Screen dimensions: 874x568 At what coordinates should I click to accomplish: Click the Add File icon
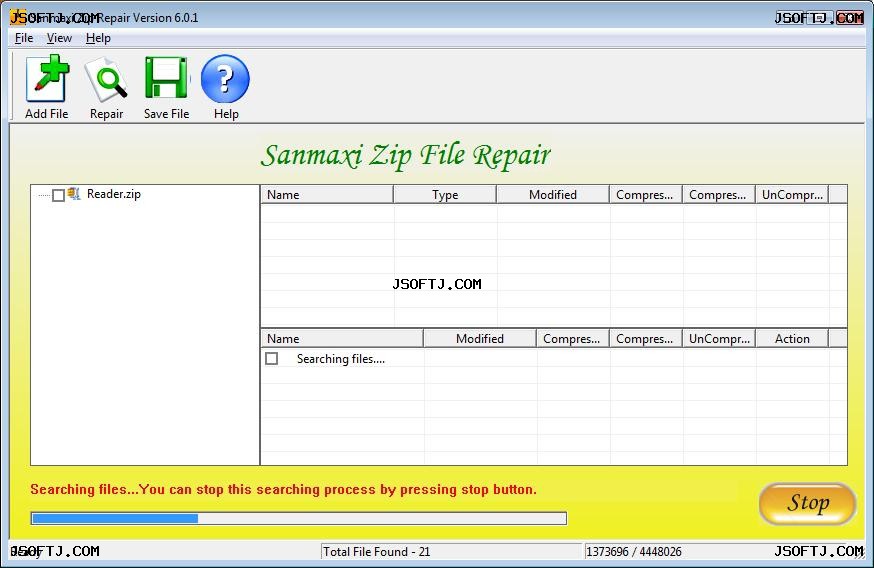47,79
